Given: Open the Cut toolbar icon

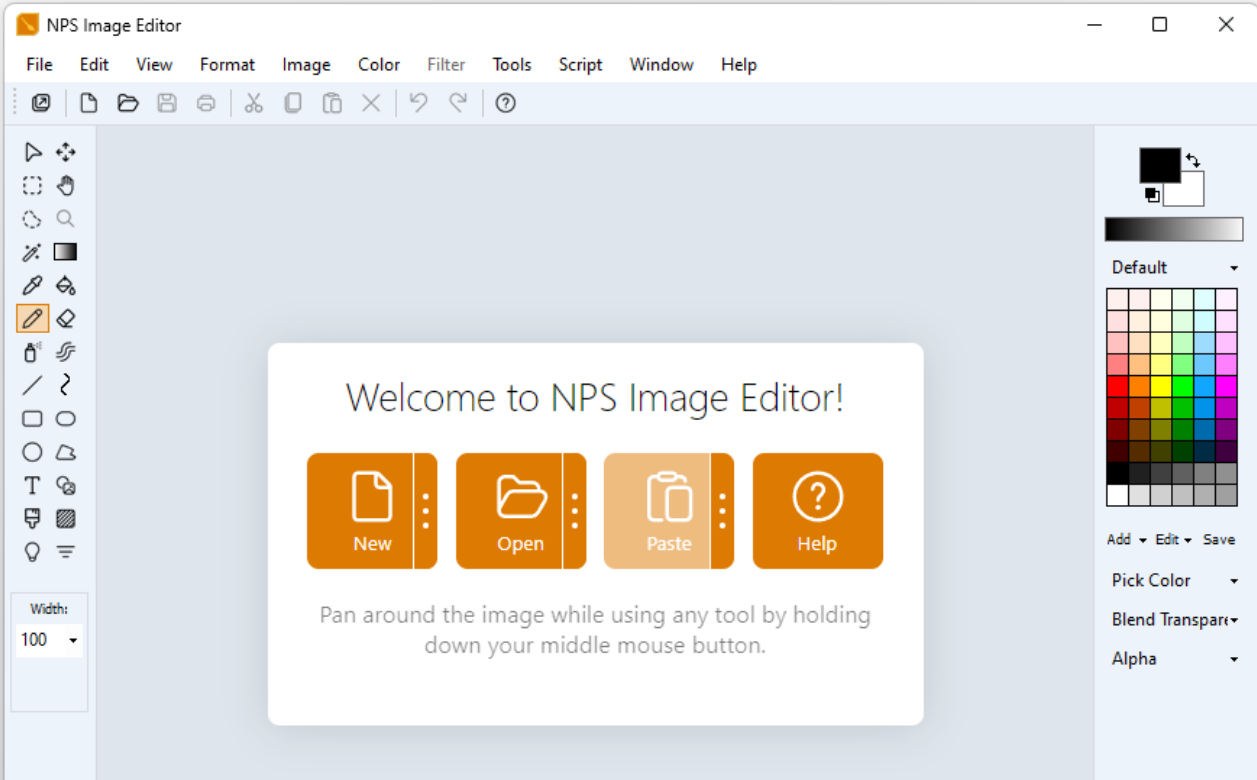Looking at the screenshot, I should [253, 102].
